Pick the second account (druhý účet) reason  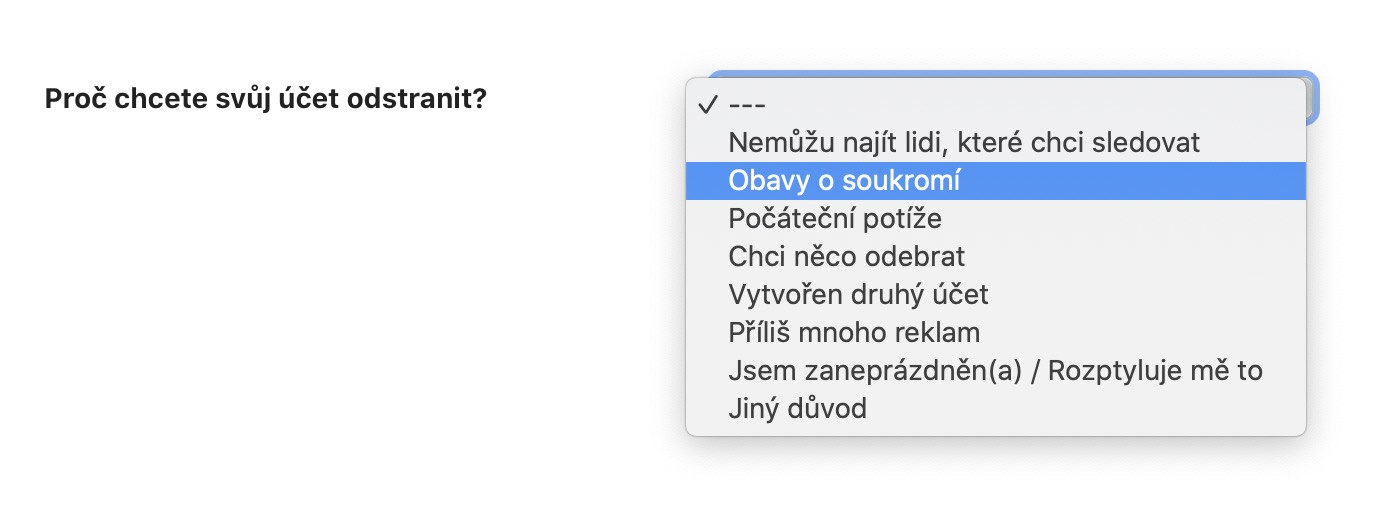(858, 295)
